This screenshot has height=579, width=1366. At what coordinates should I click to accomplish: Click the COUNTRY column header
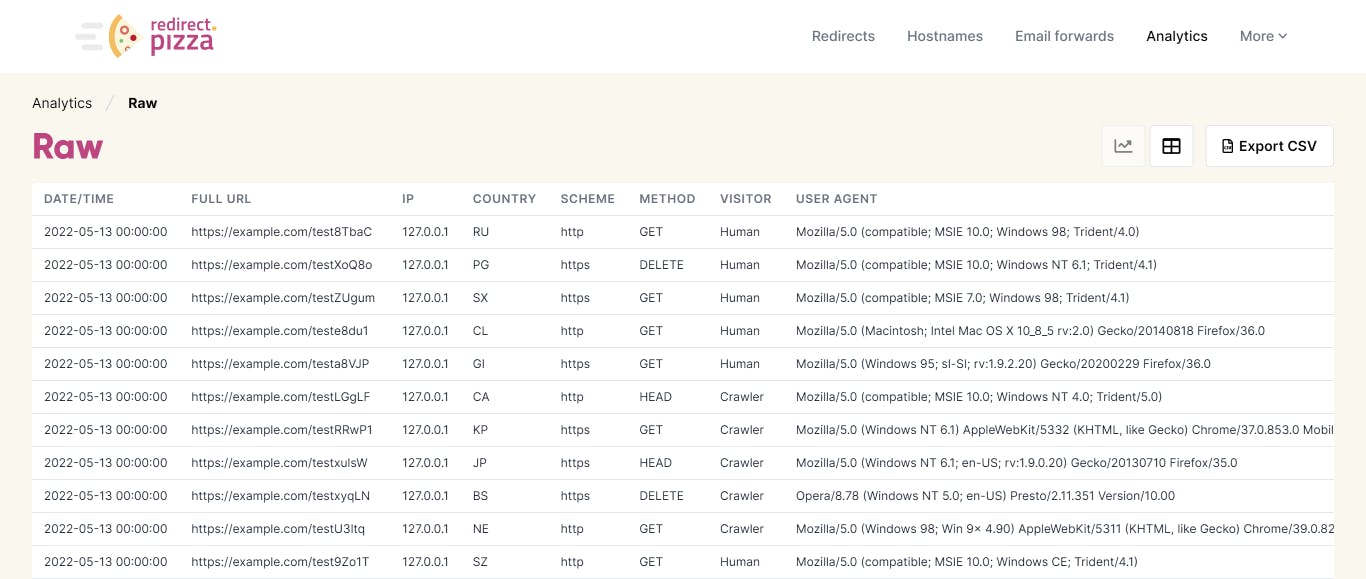click(504, 198)
